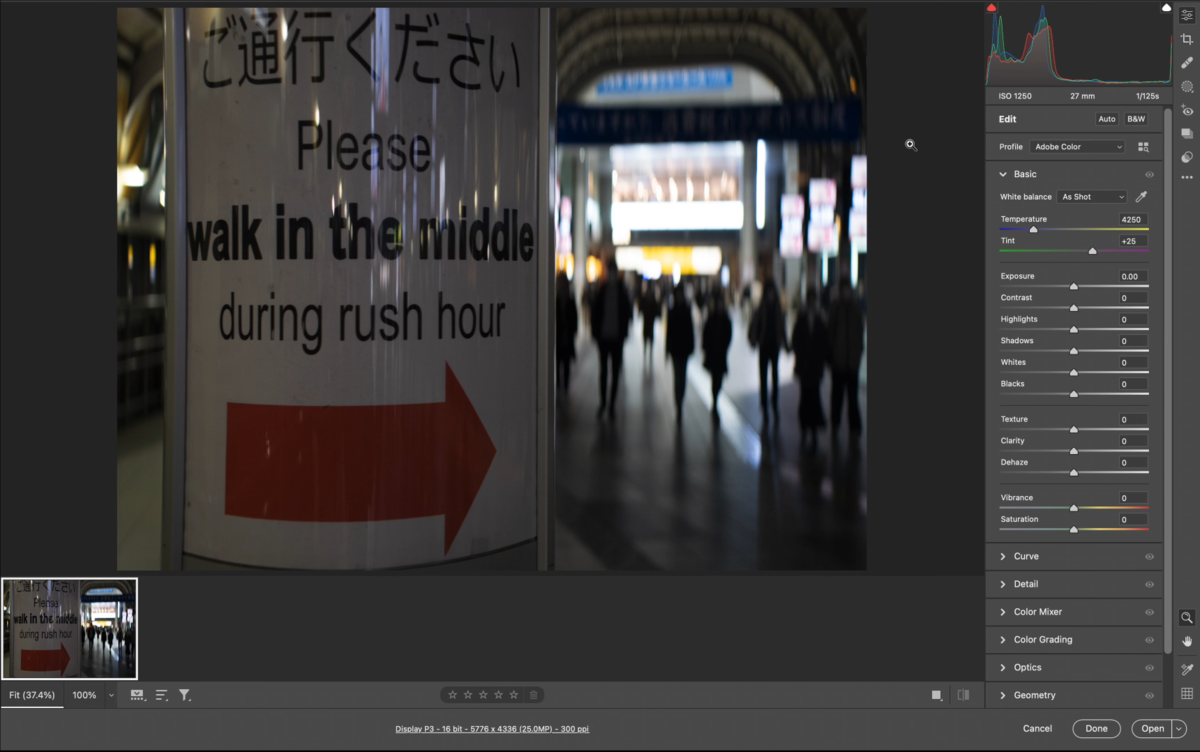This screenshot has height=752, width=1200.
Task: Click the Done button
Action: (x=1096, y=729)
